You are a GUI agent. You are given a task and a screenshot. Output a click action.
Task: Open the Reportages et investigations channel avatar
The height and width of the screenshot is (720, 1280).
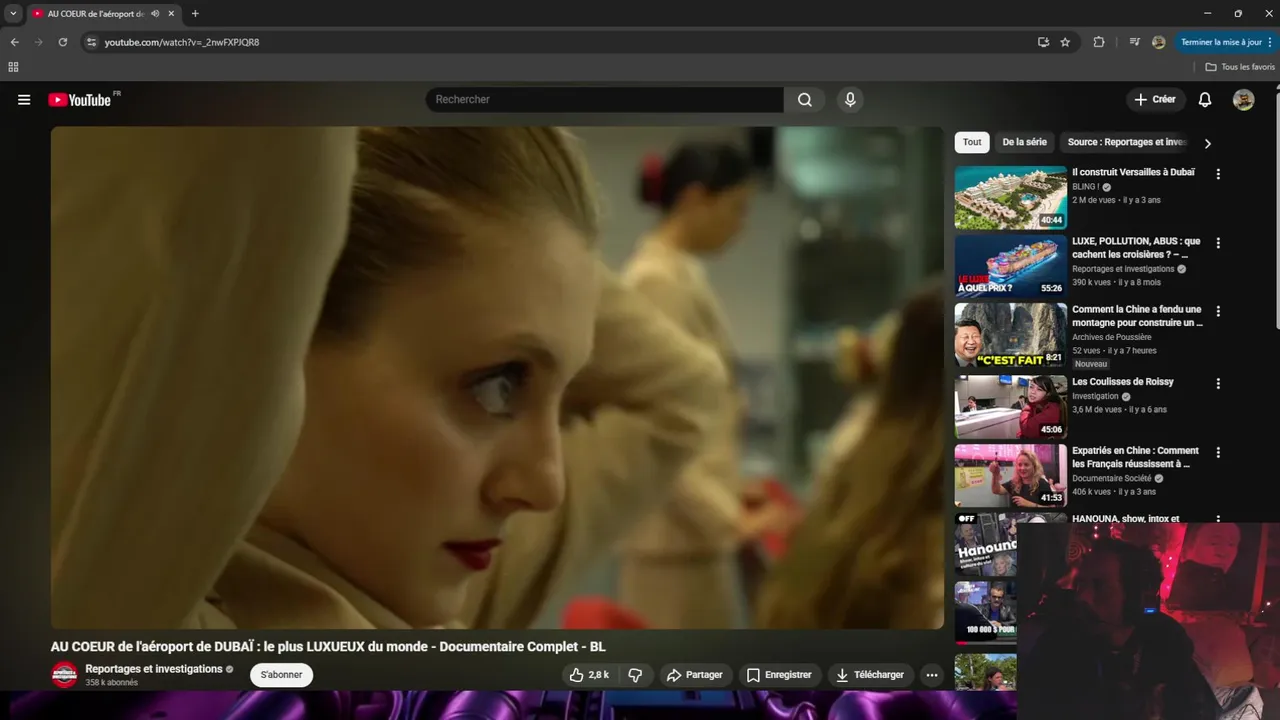[x=64, y=675]
